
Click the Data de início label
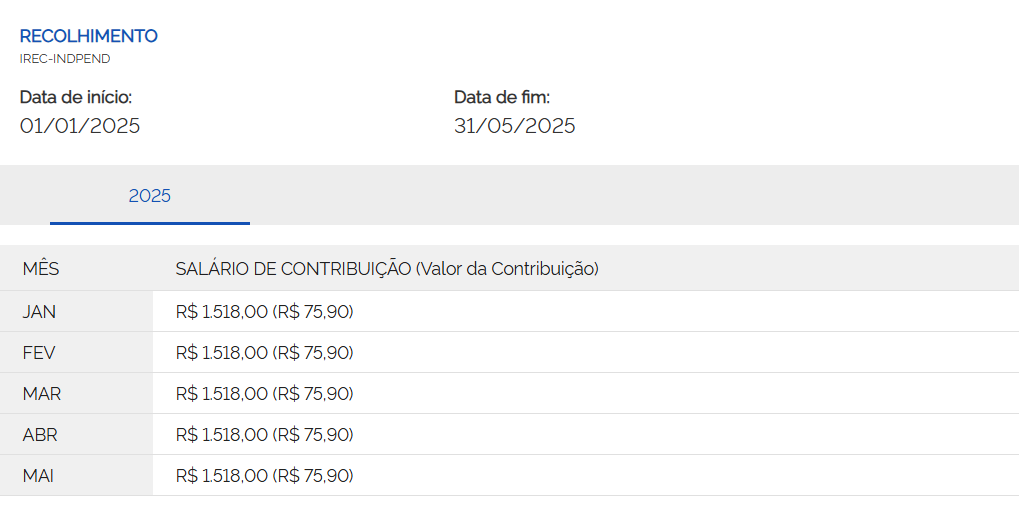[76, 97]
